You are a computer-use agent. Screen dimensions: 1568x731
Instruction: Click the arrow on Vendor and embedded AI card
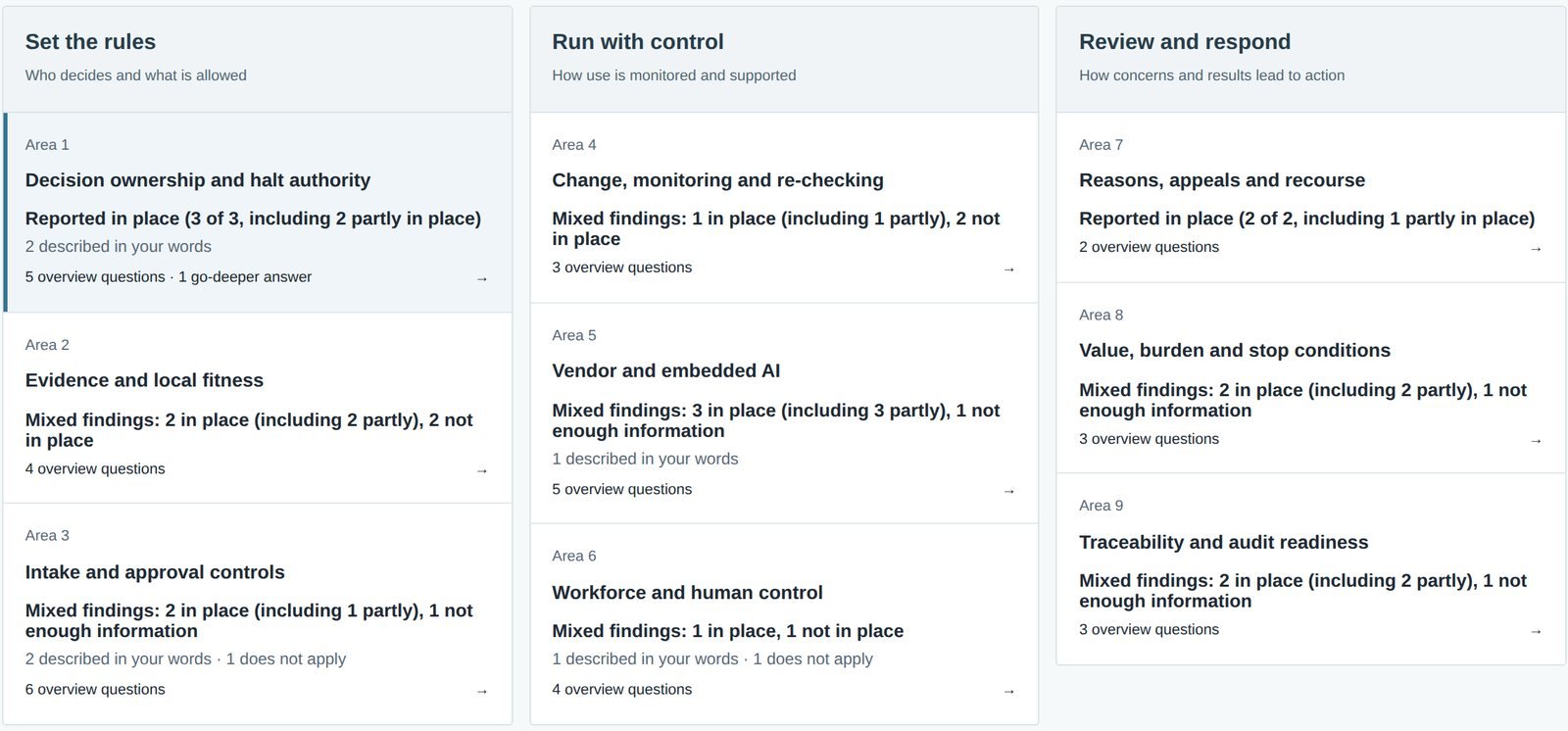click(1008, 491)
